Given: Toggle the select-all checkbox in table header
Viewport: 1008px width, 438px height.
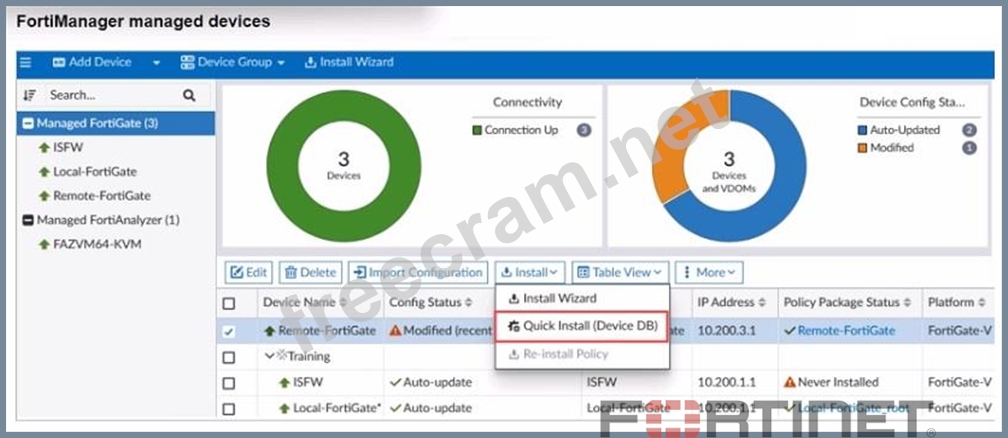Looking at the screenshot, I should click(229, 303).
